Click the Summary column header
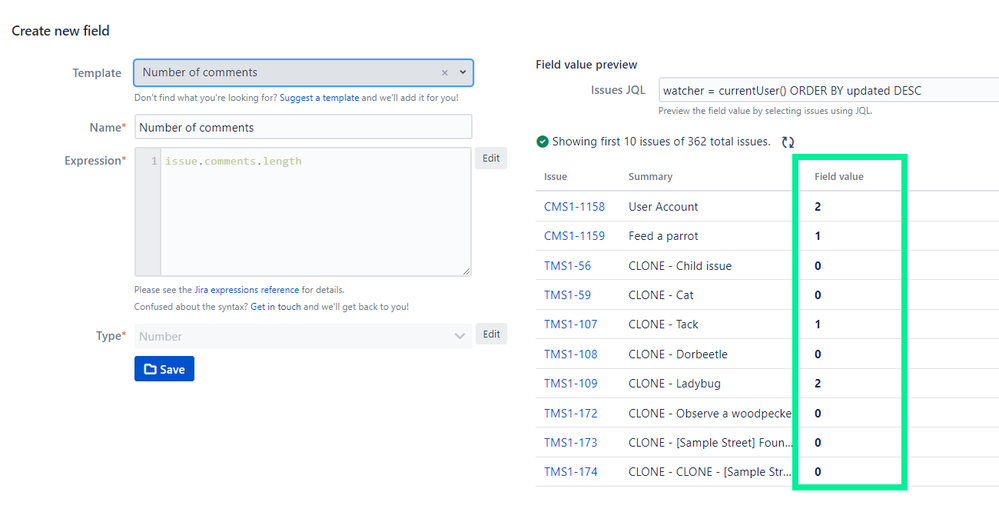 650,177
